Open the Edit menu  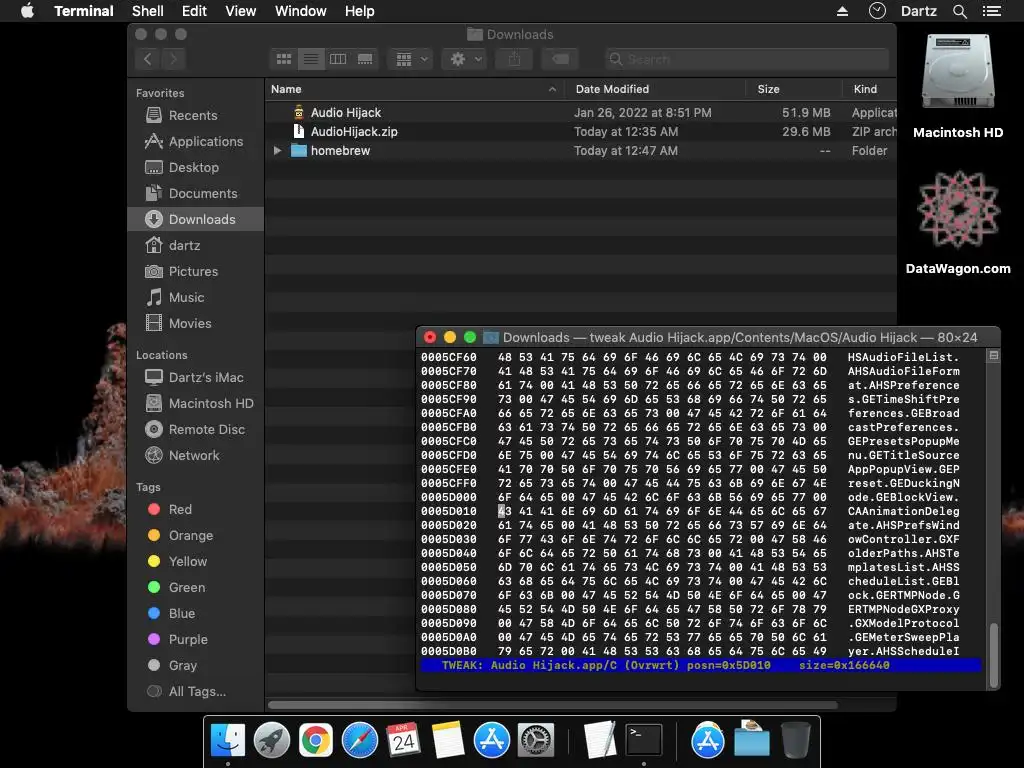(194, 11)
